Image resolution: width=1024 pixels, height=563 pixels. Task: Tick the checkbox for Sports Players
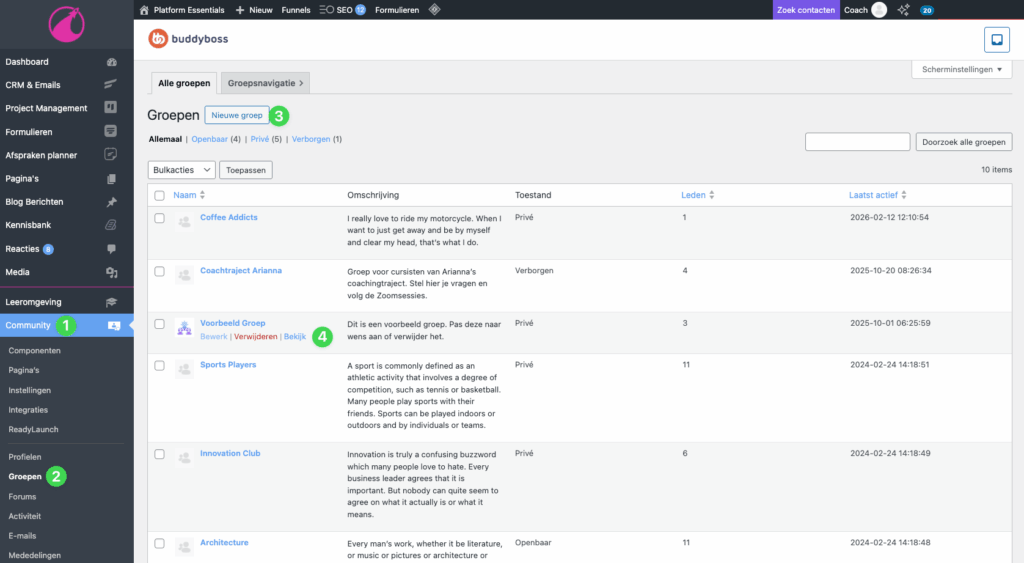(160, 366)
